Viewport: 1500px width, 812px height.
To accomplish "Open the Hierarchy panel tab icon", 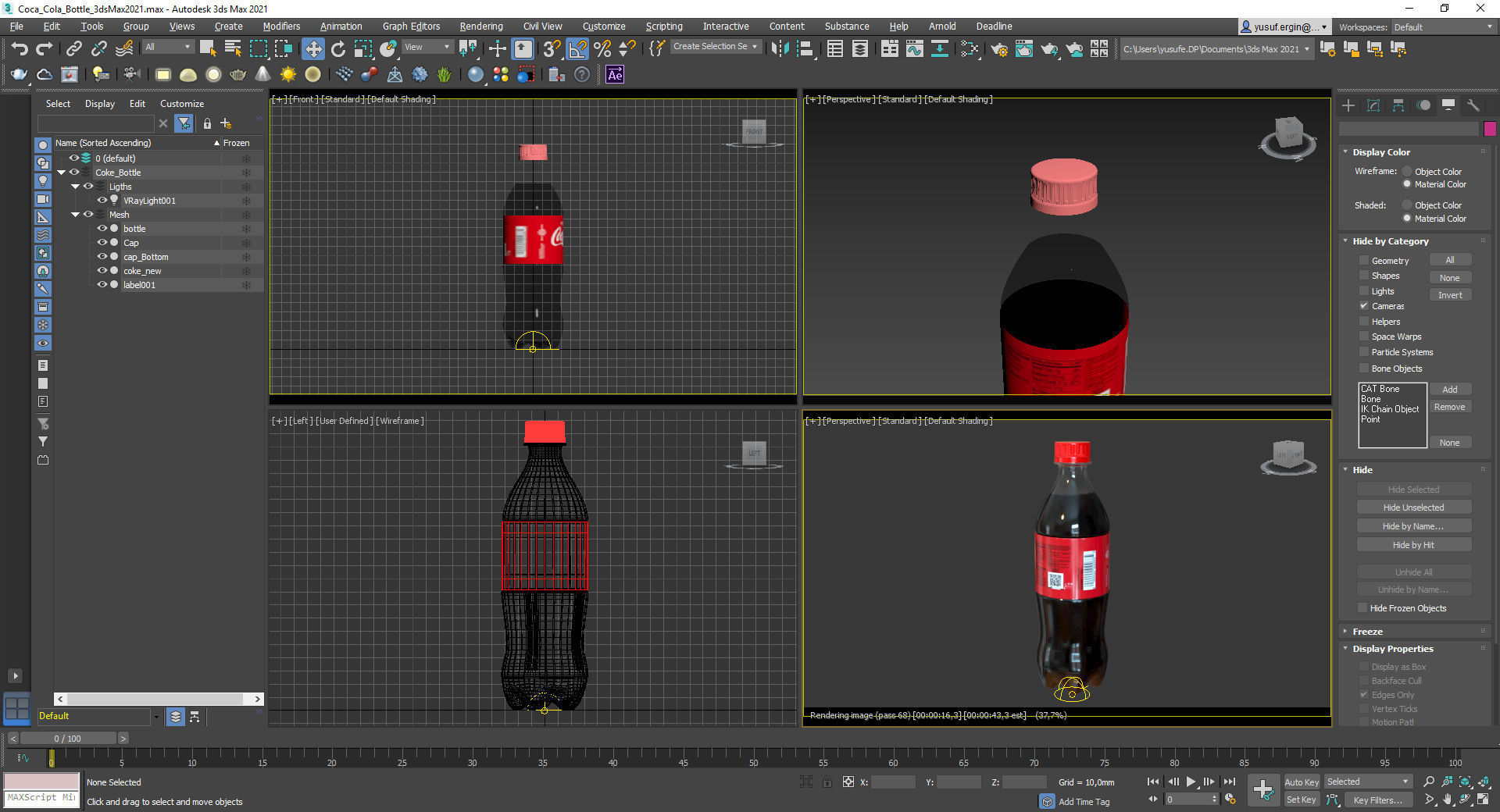I will coord(1398,105).
